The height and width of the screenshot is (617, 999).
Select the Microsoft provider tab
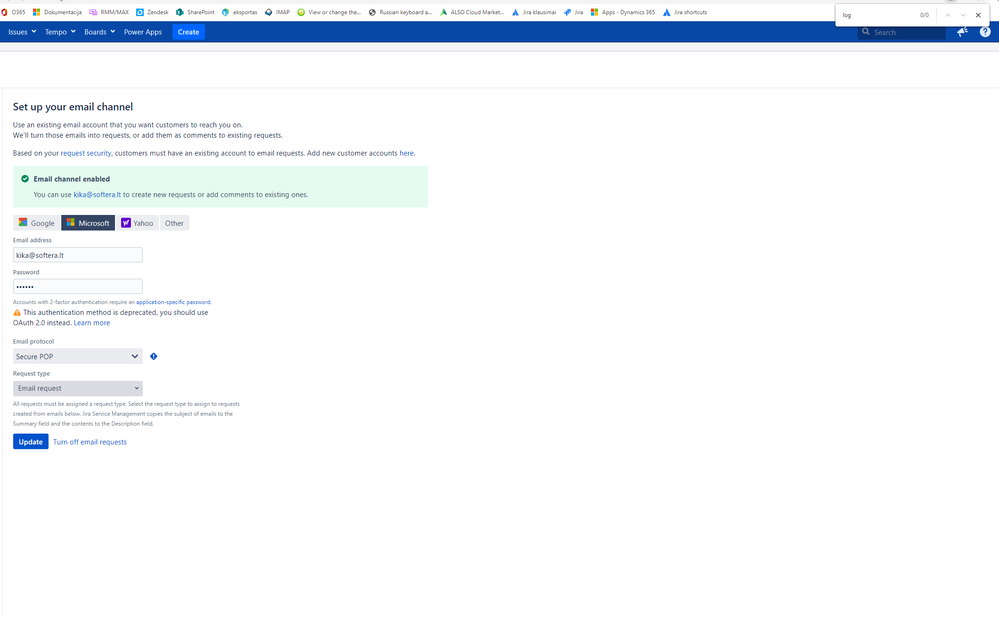click(x=88, y=223)
